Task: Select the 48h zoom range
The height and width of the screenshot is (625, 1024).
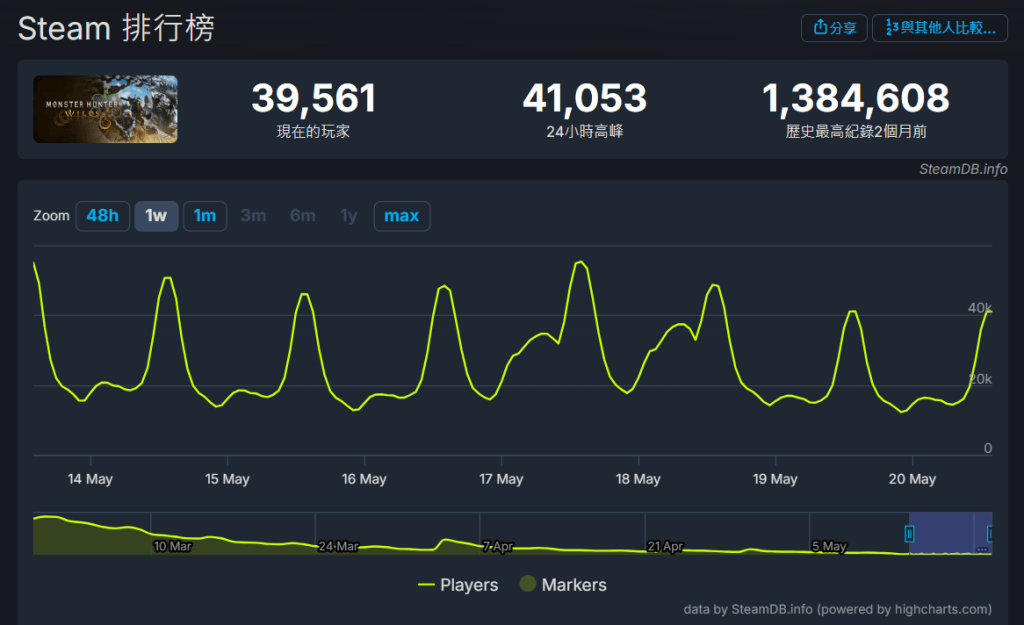Action: [103, 216]
